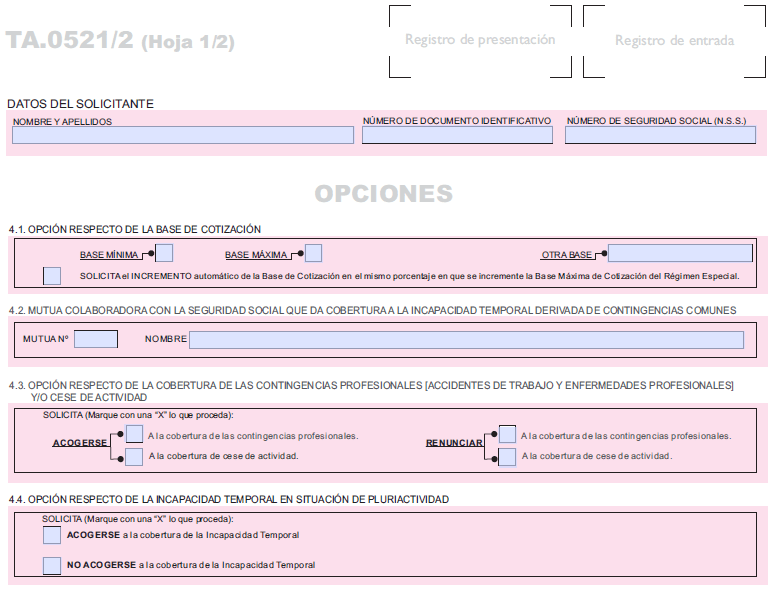Click the NOMBRE Y APELLIDOS field

point(183,135)
